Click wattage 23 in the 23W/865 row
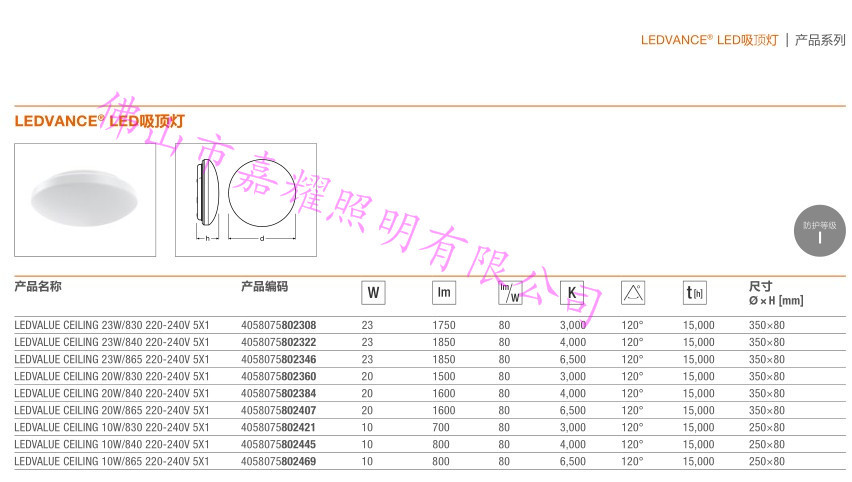 [x=367, y=360]
